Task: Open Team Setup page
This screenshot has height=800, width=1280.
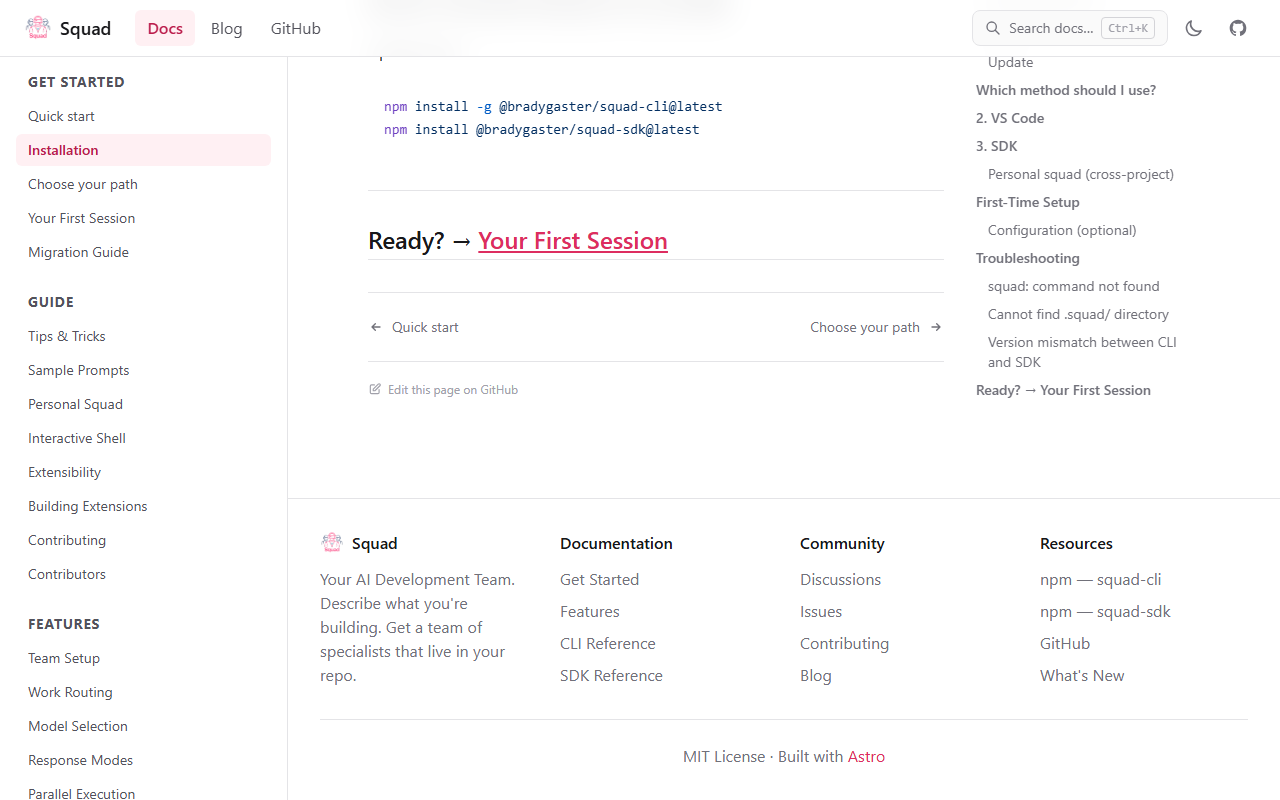Action: 143,658
